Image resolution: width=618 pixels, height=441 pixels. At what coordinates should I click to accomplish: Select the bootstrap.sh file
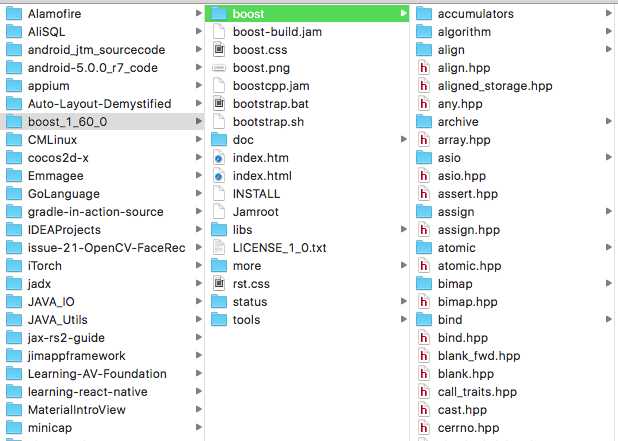(307, 122)
